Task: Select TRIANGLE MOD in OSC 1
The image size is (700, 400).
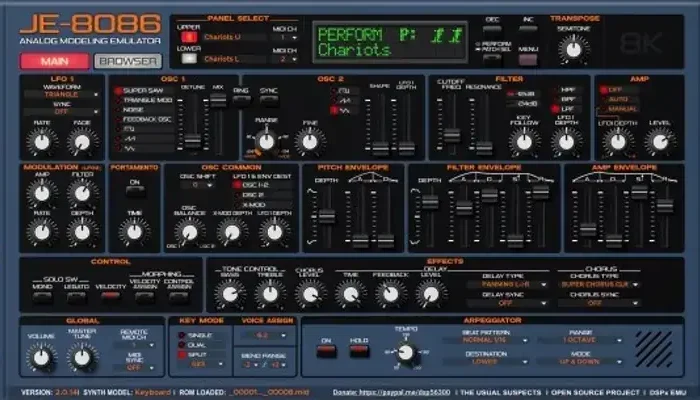Action: click(x=144, y=100)
